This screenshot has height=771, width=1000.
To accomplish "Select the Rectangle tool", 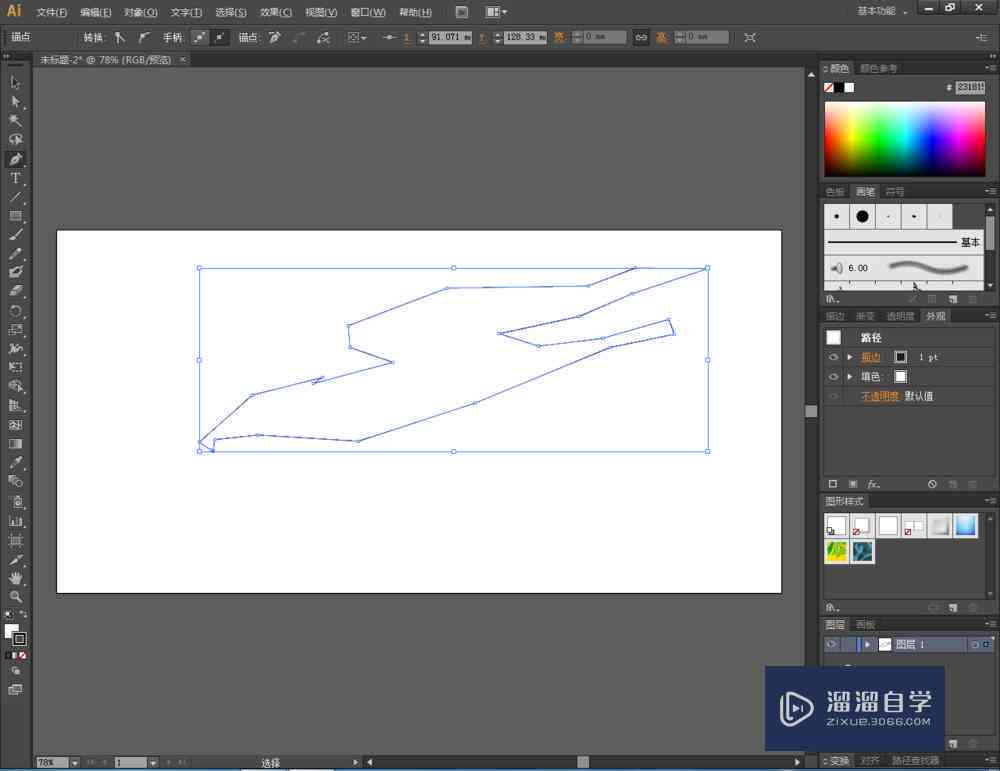I will coord(15,216).
